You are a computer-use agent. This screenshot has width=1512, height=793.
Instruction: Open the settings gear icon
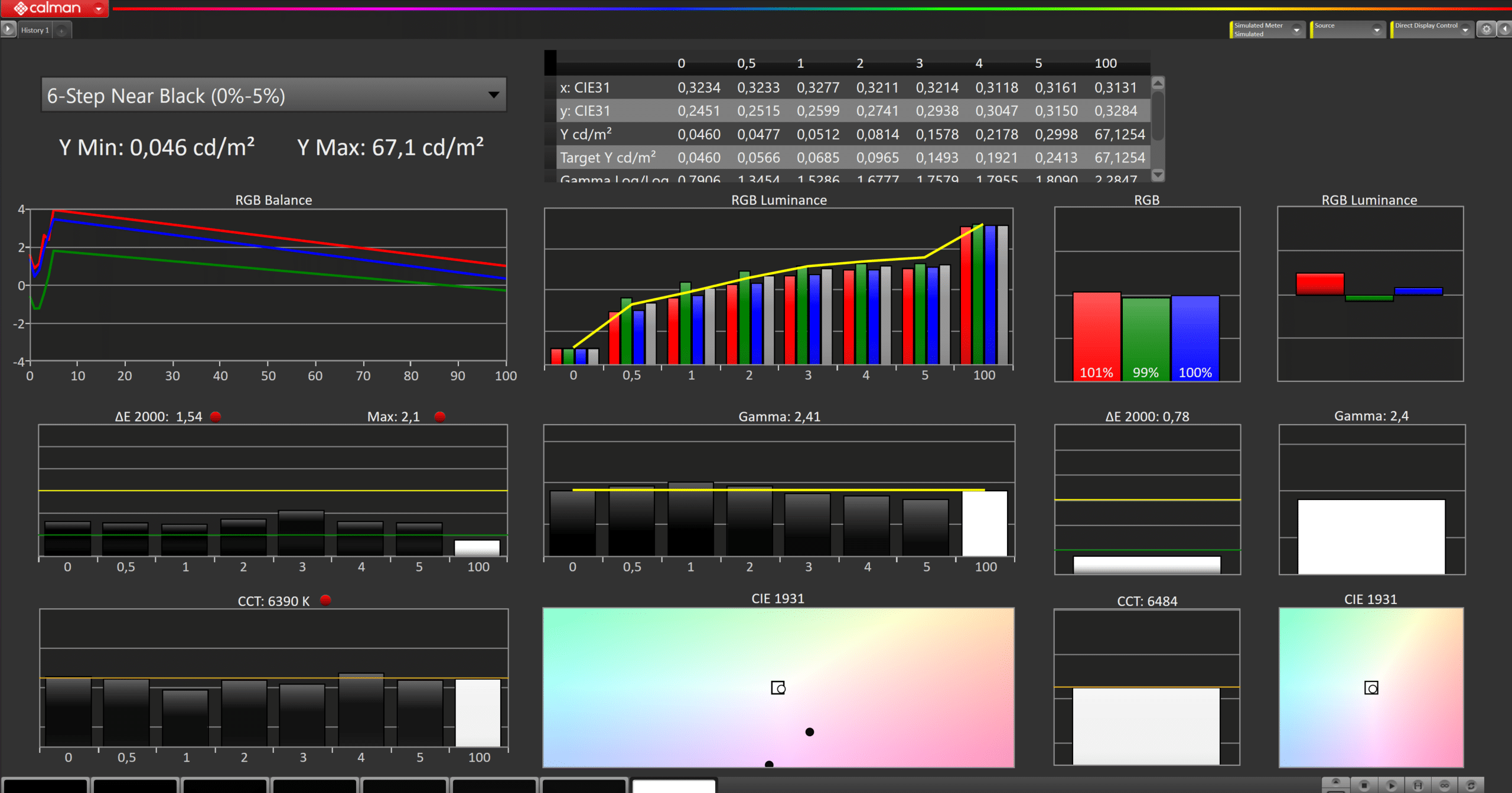pyautogui.click(x=1487, y=29)
